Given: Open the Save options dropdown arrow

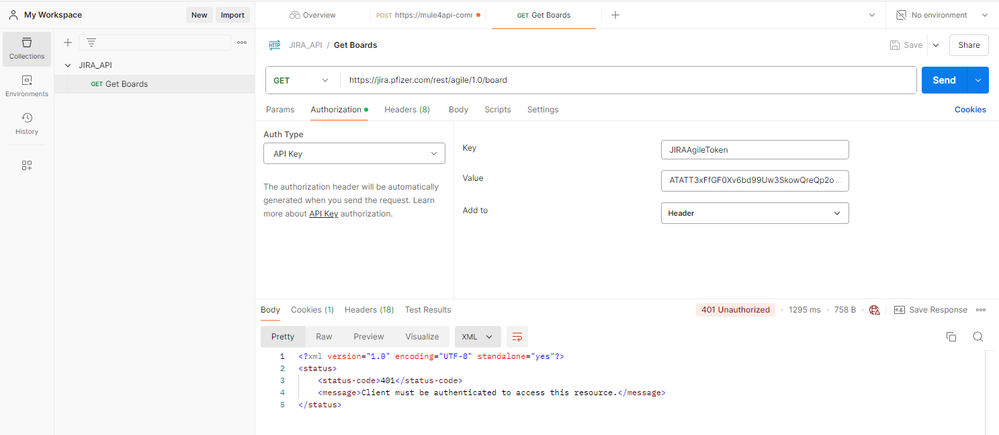Looking at the screenshot, I should [x=936, y=45].
